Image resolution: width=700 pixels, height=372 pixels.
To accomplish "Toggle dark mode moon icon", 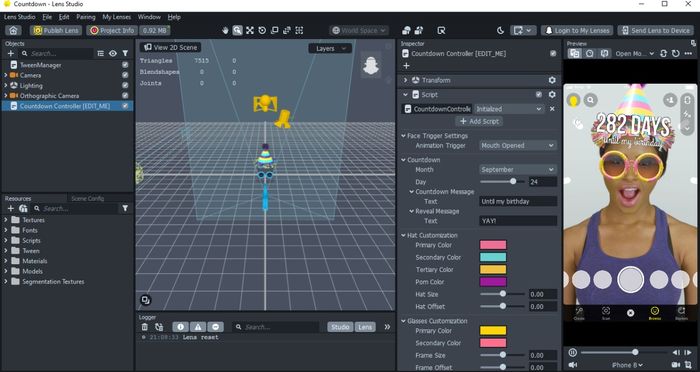I will click(x=500, y=30).
